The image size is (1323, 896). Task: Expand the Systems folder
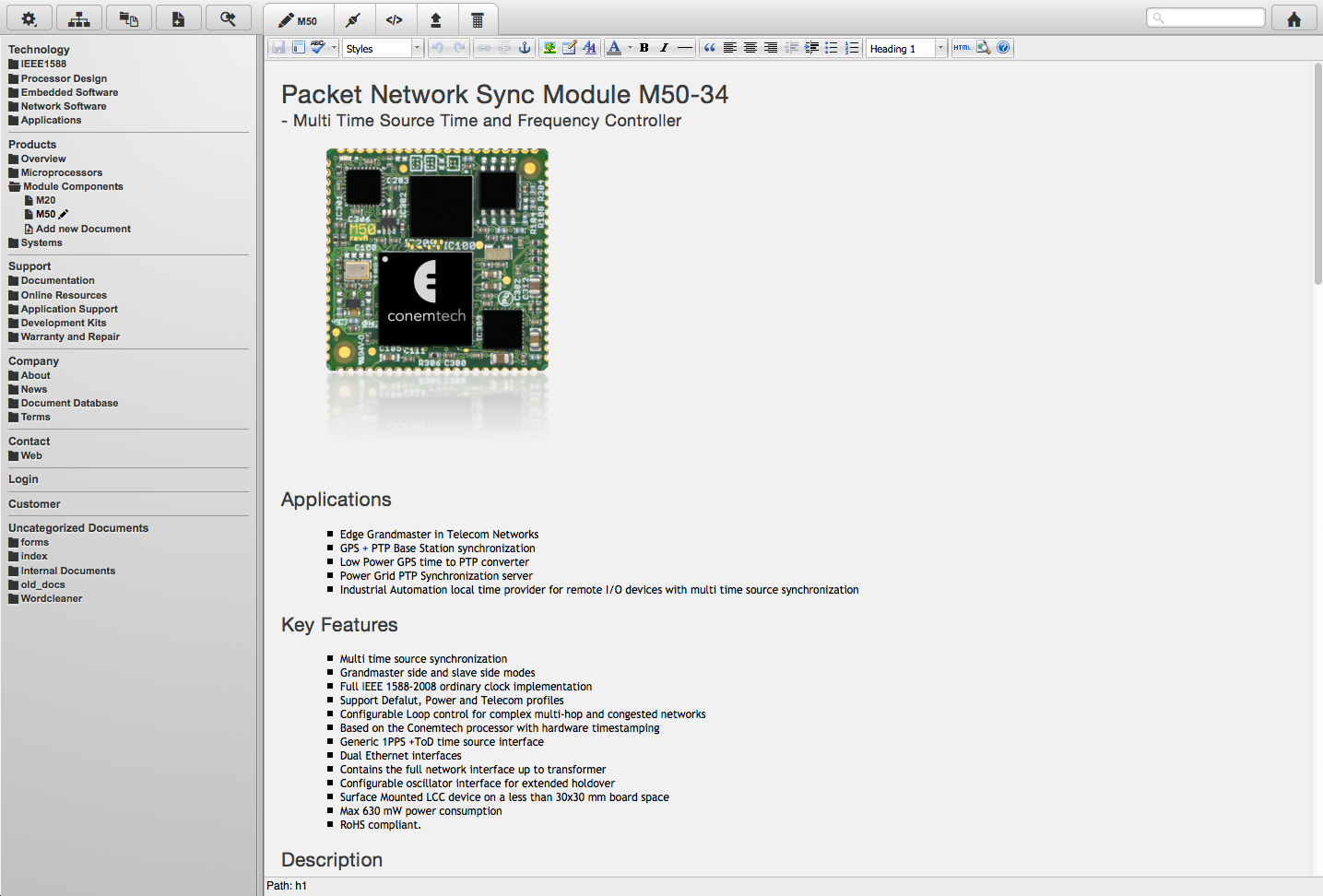(36, 242)
